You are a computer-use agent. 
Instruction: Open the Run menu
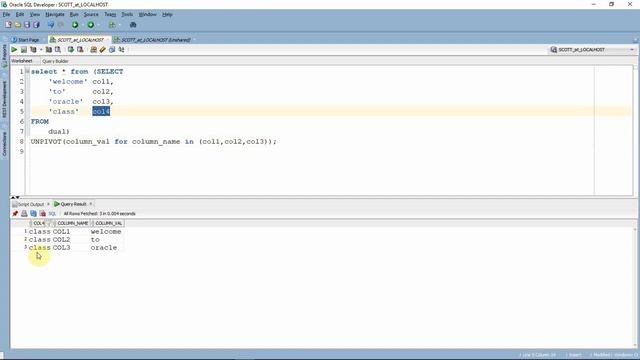click(74, 14)
